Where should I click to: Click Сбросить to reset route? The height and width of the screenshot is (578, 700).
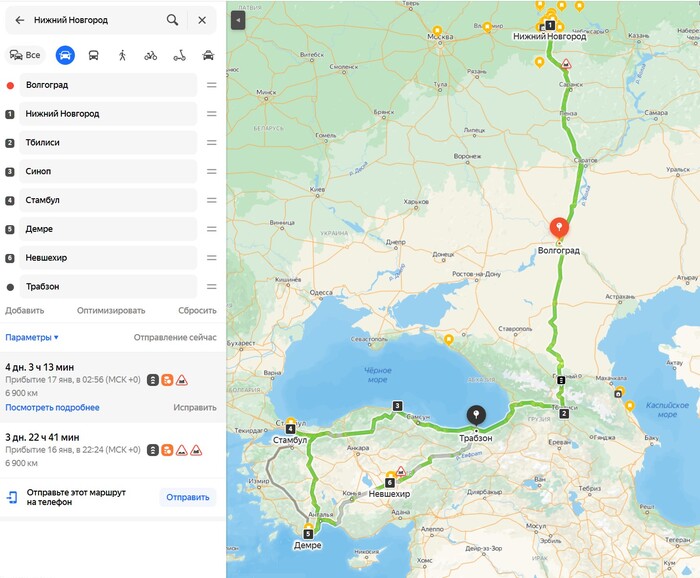[197, 311]
